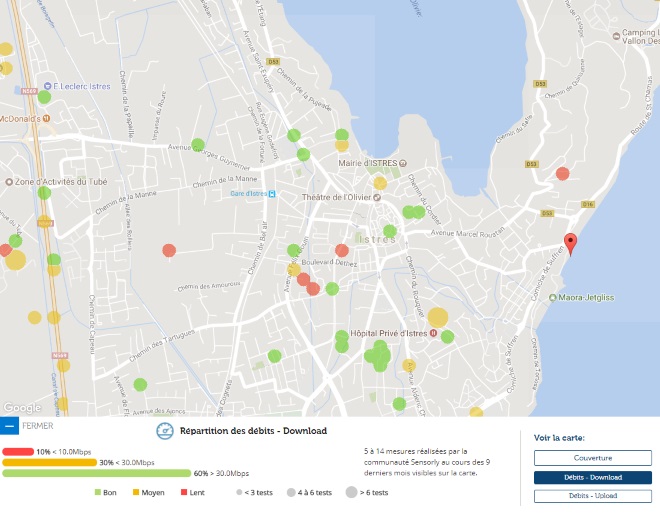Viewport: 660px width, 518px height.
Task: Click the green 60% > 30.0Mbps bar
Action: pyautogui.click(x=96, y=474)
